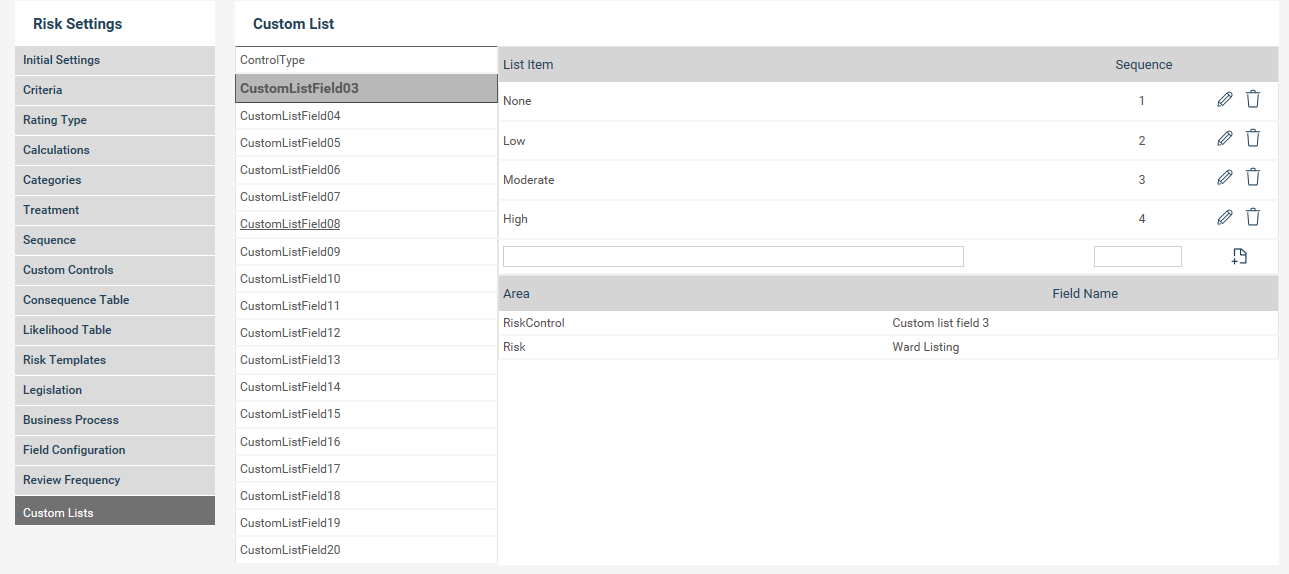
Task: Delete the None list item
Action: pyautogui.click(x=1253, y=99)
